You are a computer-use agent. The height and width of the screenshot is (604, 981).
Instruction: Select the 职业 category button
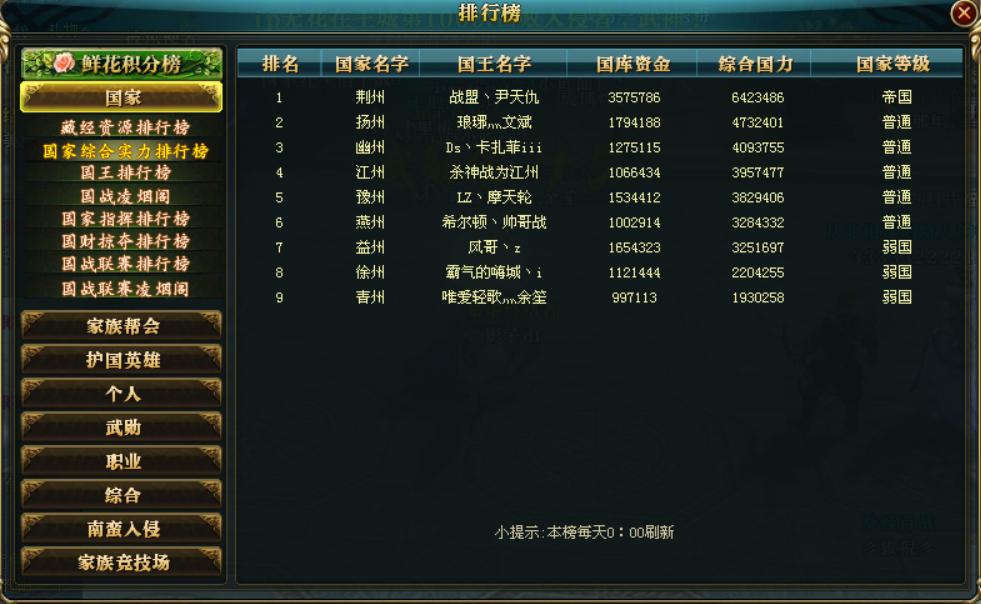click(122, 461)
